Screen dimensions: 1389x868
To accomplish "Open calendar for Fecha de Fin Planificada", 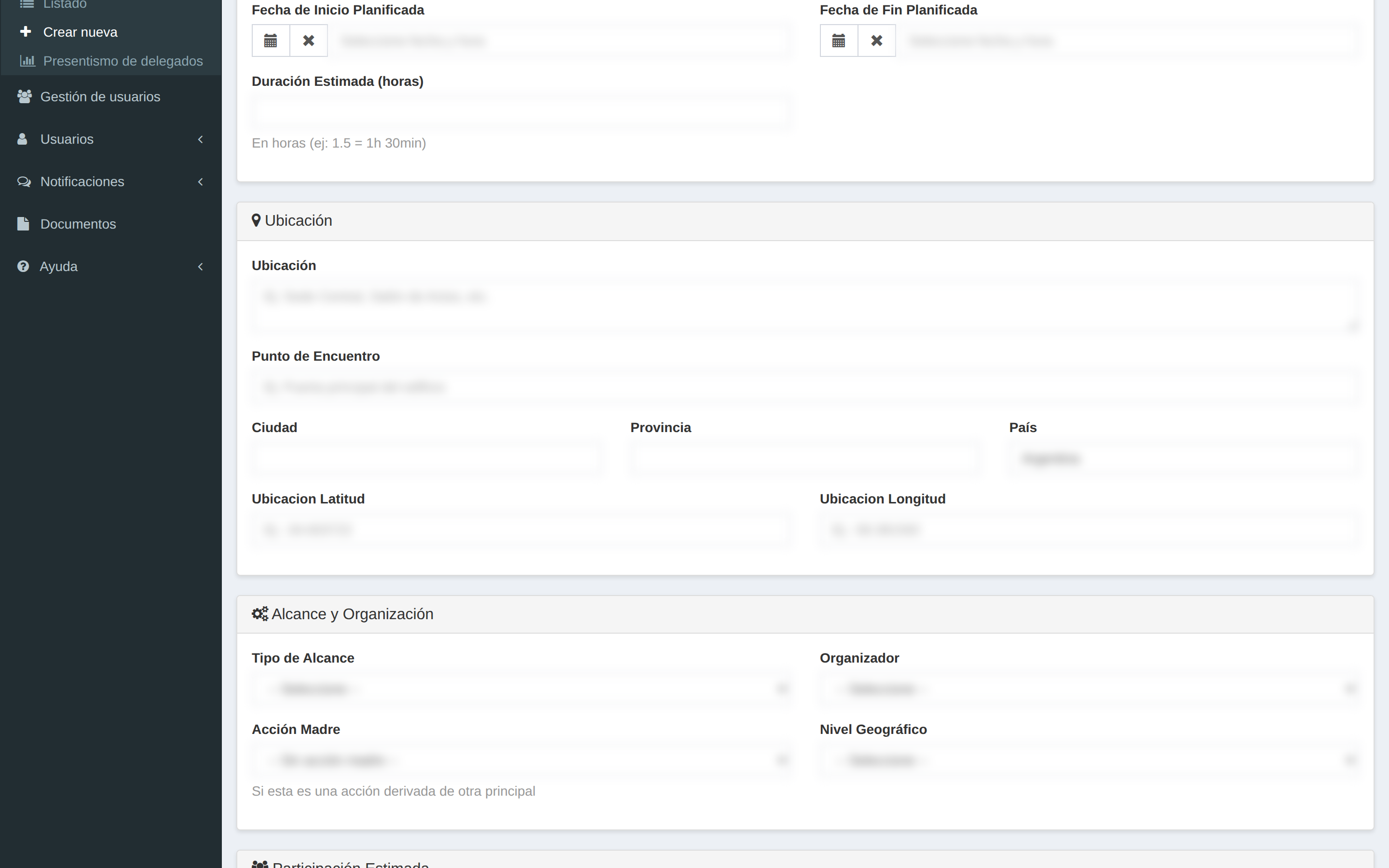I will [x=839, y=41].
